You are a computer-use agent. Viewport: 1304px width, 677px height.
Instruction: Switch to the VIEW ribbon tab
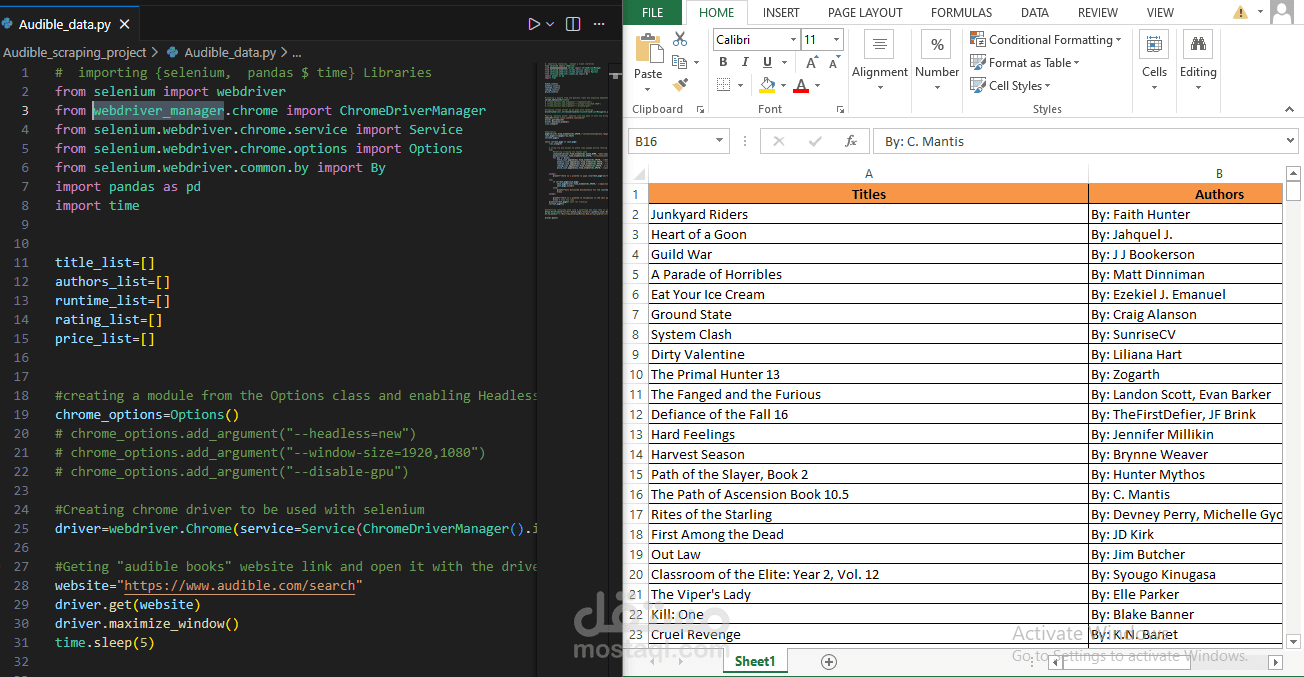click(x=1161, y=13)
